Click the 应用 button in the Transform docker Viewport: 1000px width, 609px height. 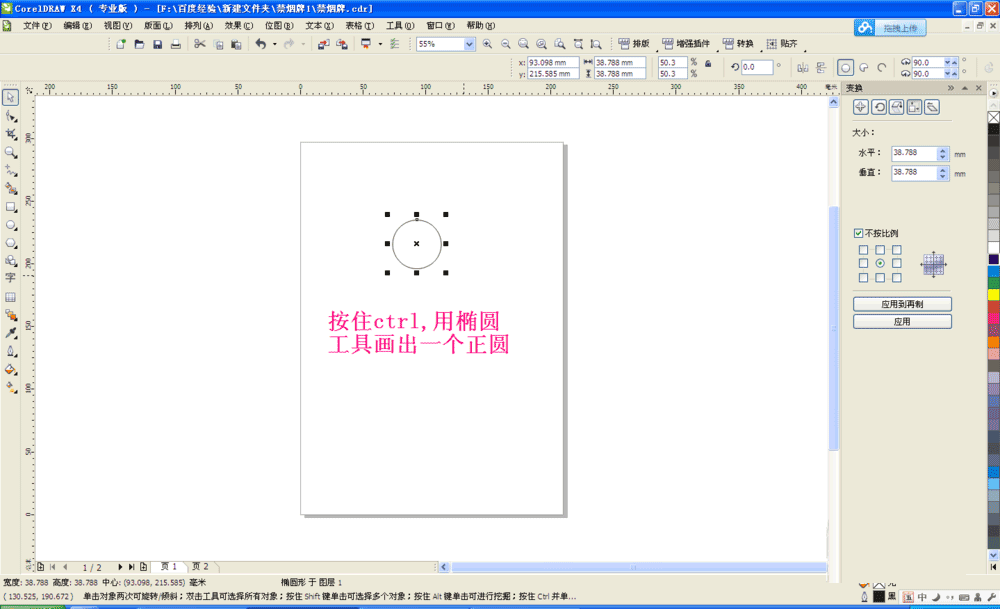click(x=902, y=320)
